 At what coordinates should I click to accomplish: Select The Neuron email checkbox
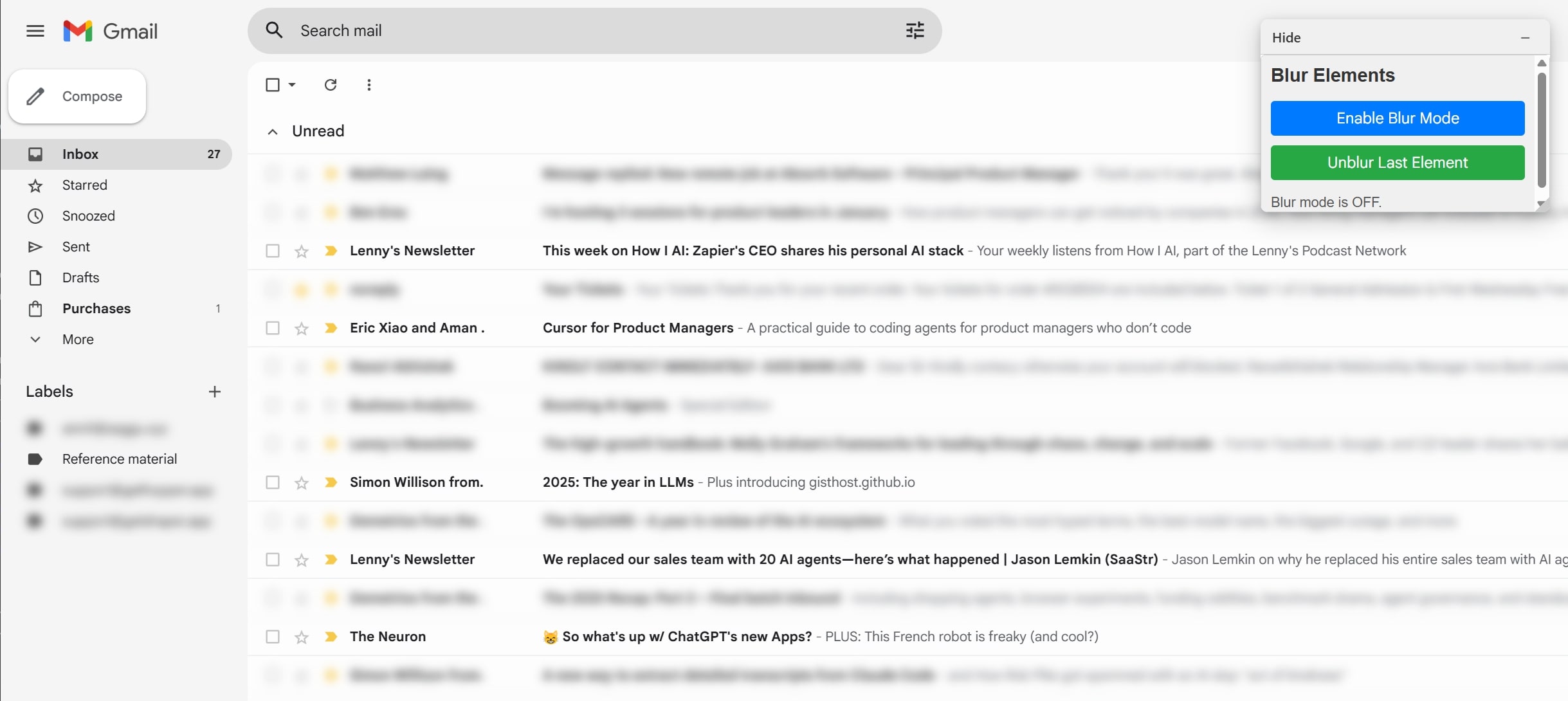click(x=273, y=637)
